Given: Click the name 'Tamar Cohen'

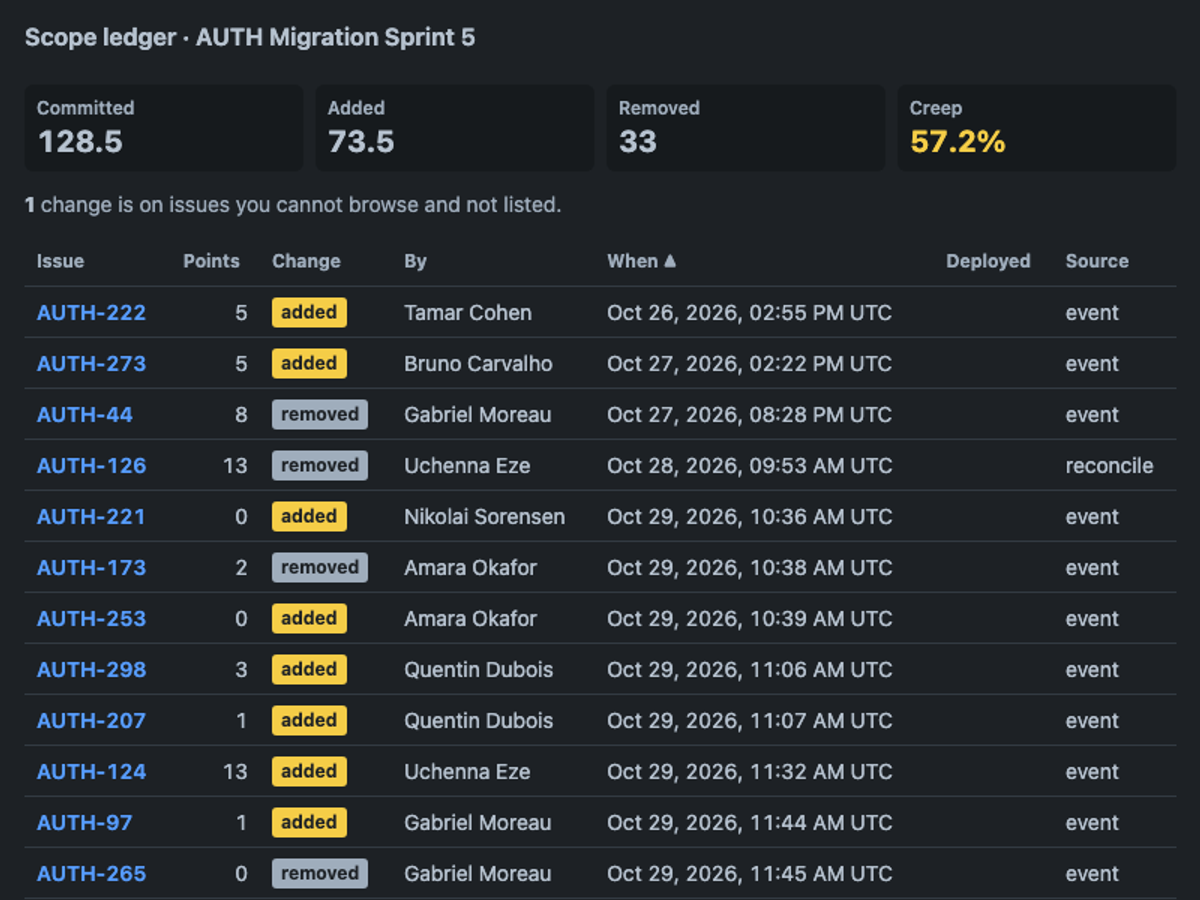Looking at the screenshot, I should tap(468, 313).
